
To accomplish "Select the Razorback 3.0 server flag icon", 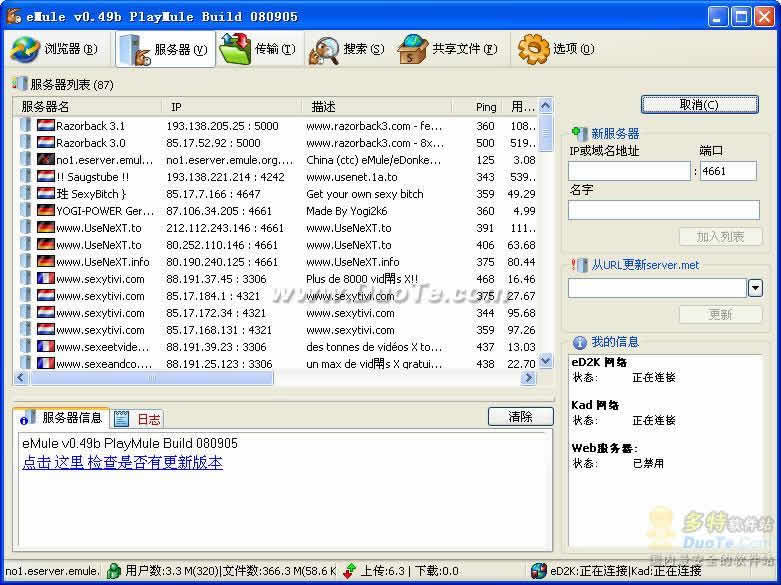I will (x=45, y=143).
